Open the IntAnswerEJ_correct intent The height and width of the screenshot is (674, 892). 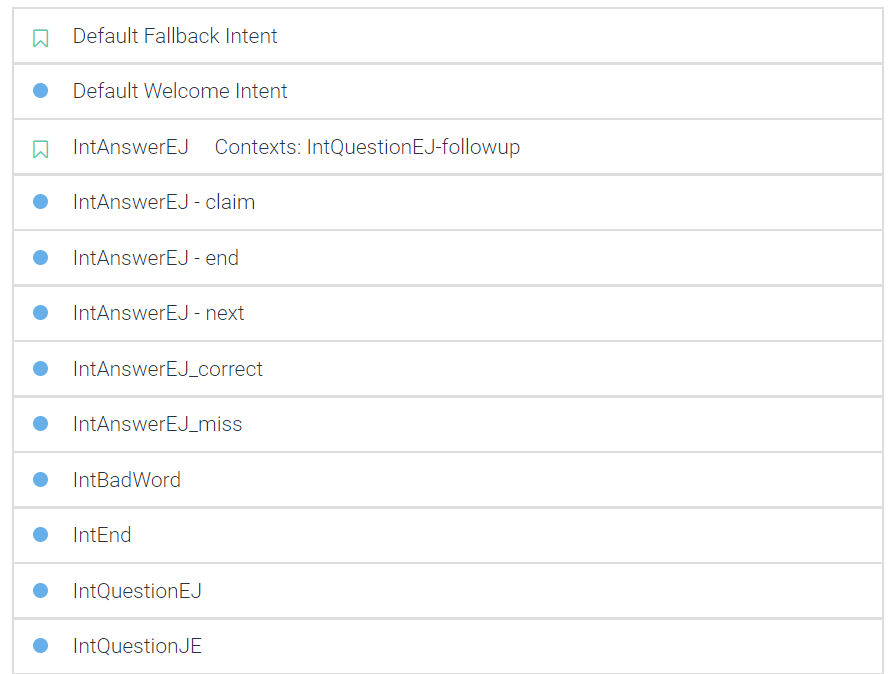point(168,369)
